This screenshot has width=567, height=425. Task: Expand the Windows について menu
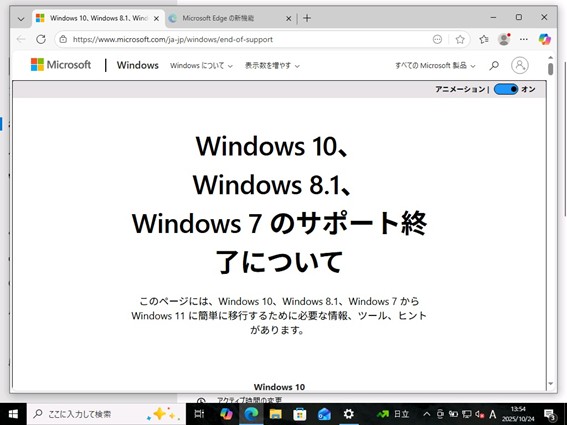tap(201, 65)
